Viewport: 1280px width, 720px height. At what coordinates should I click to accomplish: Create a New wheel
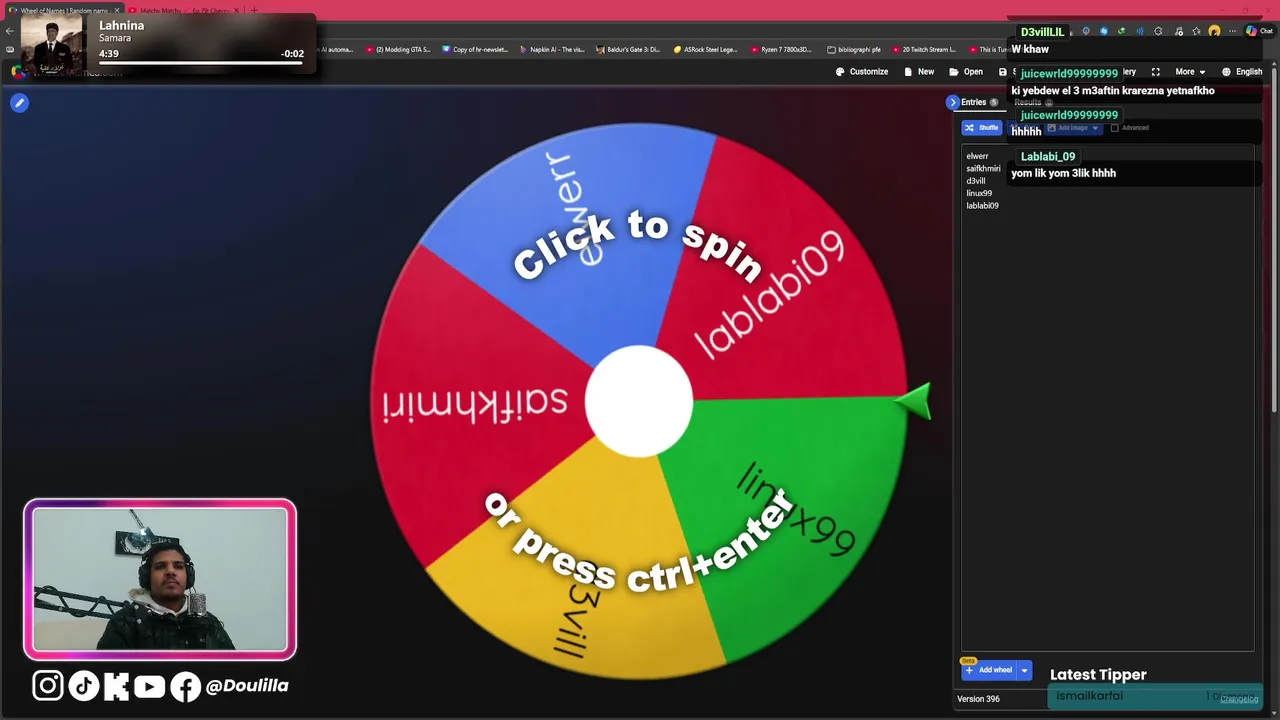[x=919, y=72]
